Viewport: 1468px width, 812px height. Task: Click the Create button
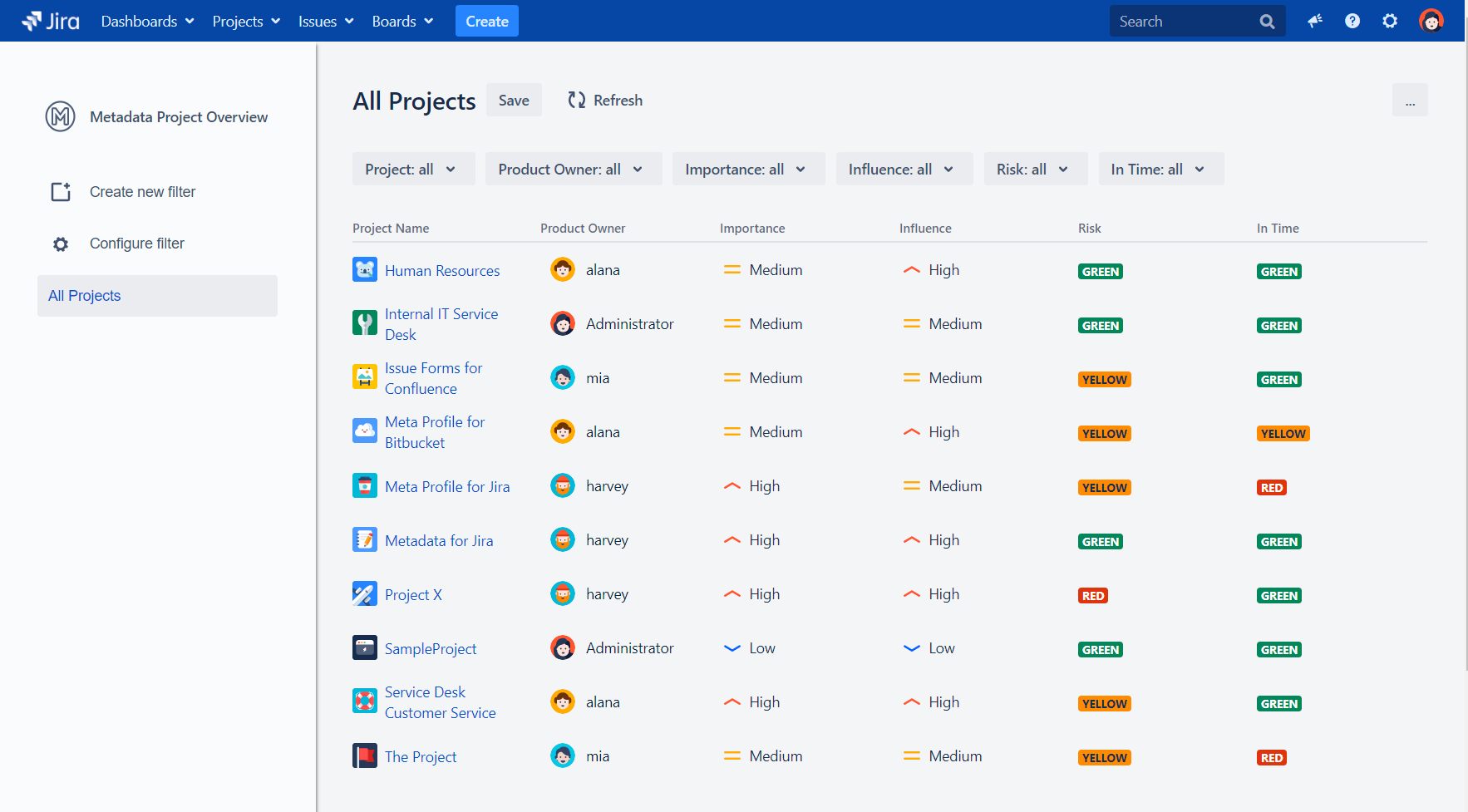(x=487, y=21)
